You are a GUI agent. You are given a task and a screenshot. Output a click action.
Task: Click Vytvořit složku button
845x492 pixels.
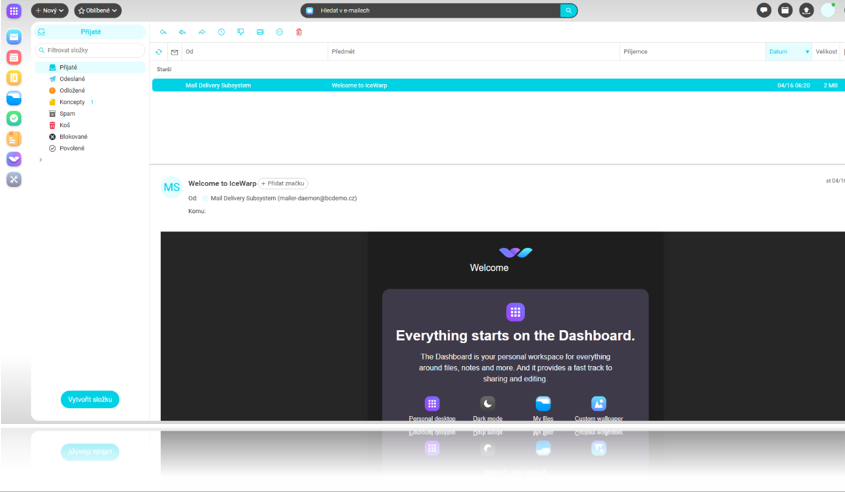point(90,399)
